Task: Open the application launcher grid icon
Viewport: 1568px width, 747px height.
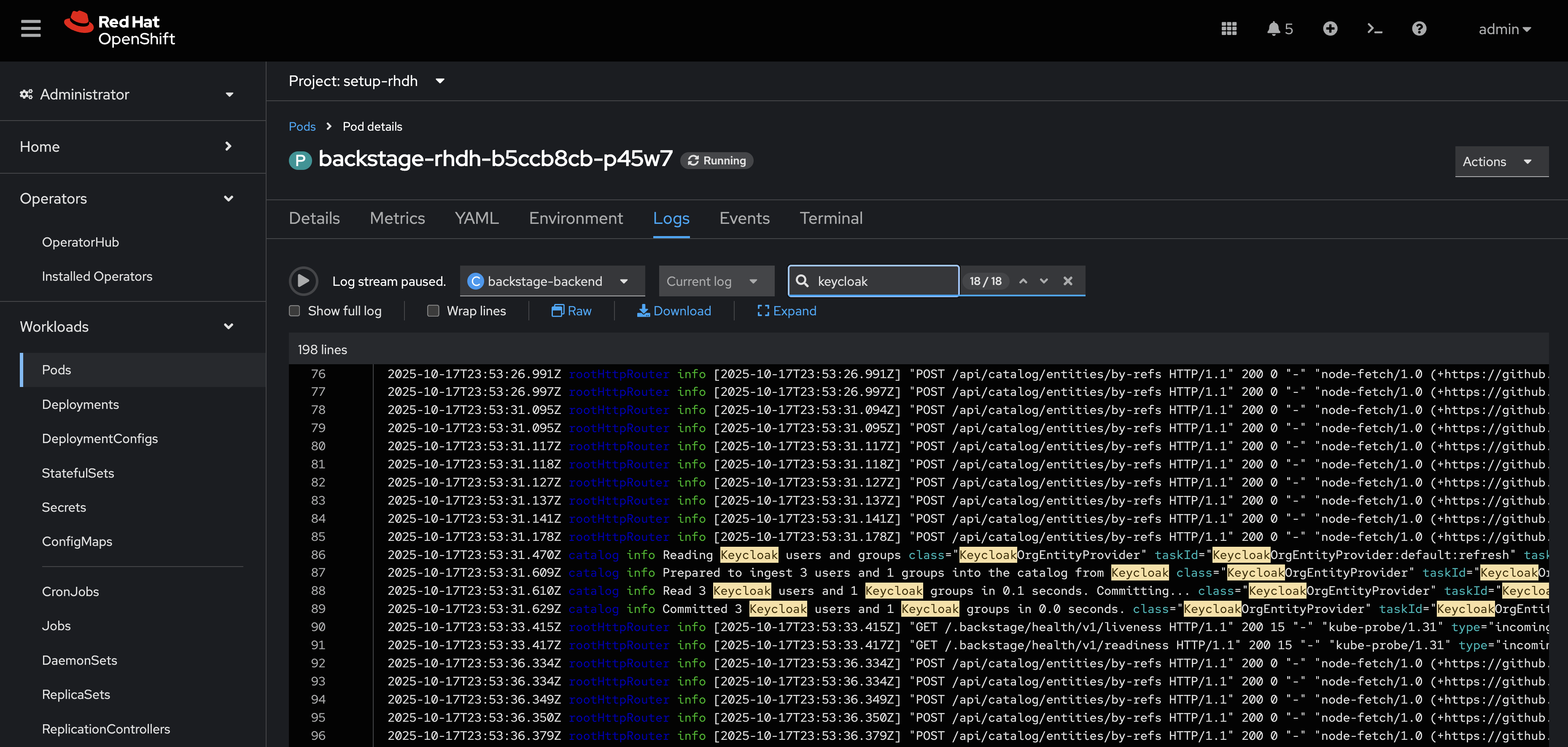Action: tap(1229, 29)
